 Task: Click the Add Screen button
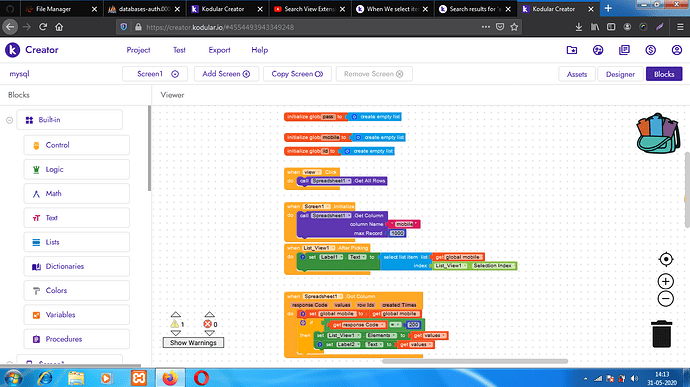(x=226, y=74)
